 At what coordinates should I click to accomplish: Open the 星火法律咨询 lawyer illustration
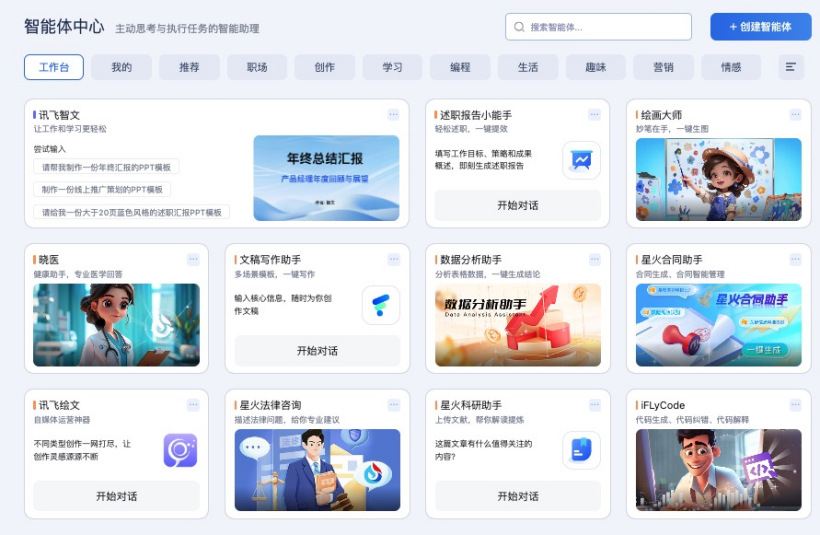click(317, 470)
